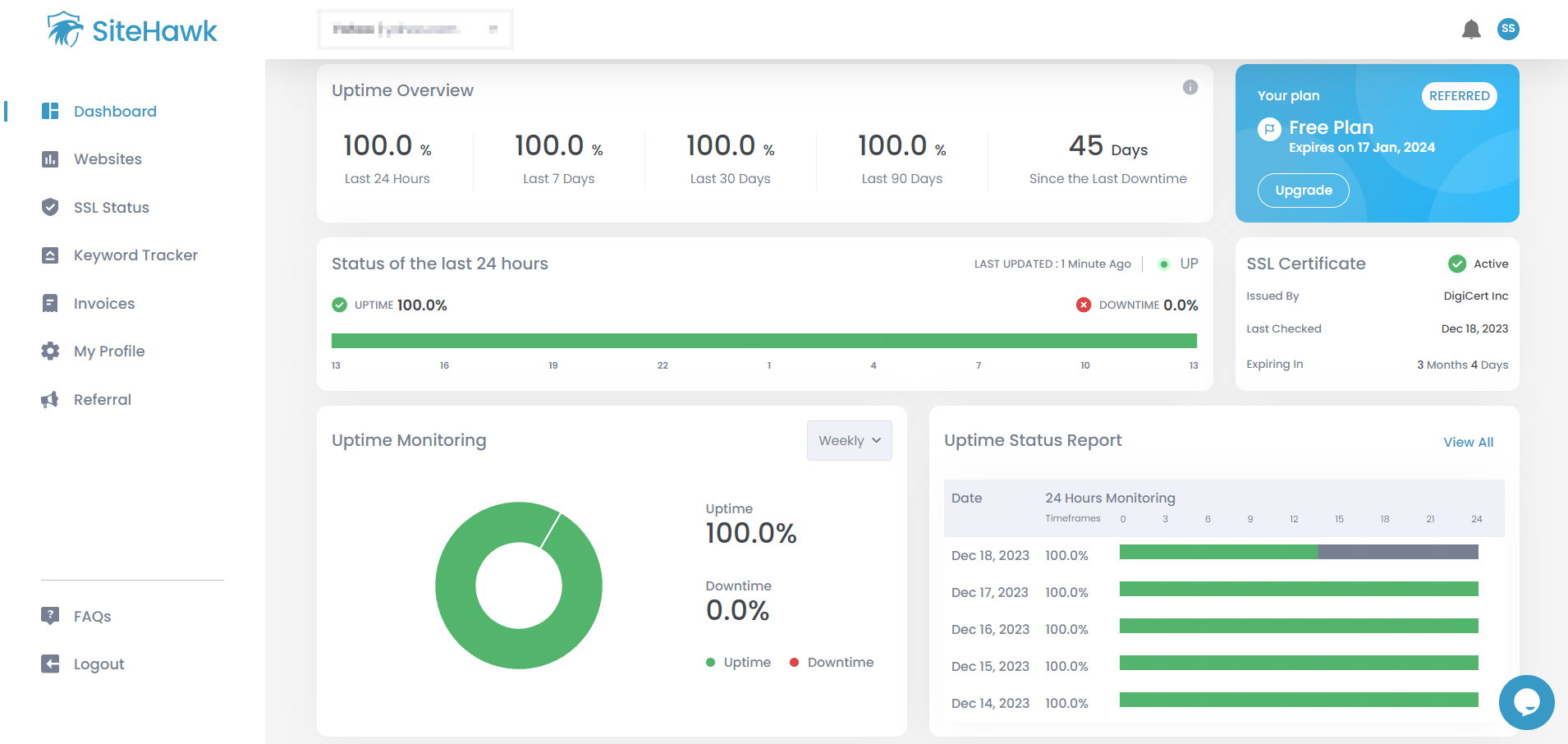Open My Profile settings icon
The width and height of the screenshot is (1568, 744).
coord(50,351)
